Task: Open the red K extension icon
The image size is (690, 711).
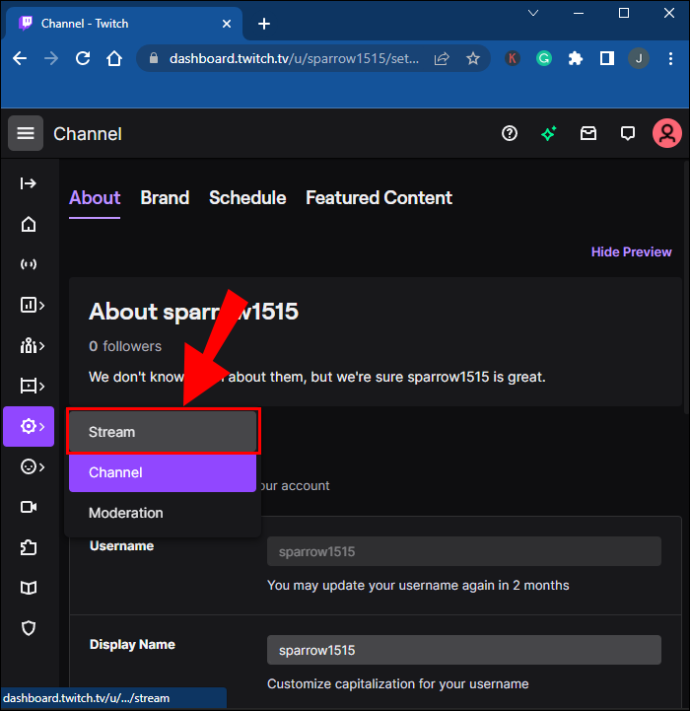Action: click(x=512, y=58)
